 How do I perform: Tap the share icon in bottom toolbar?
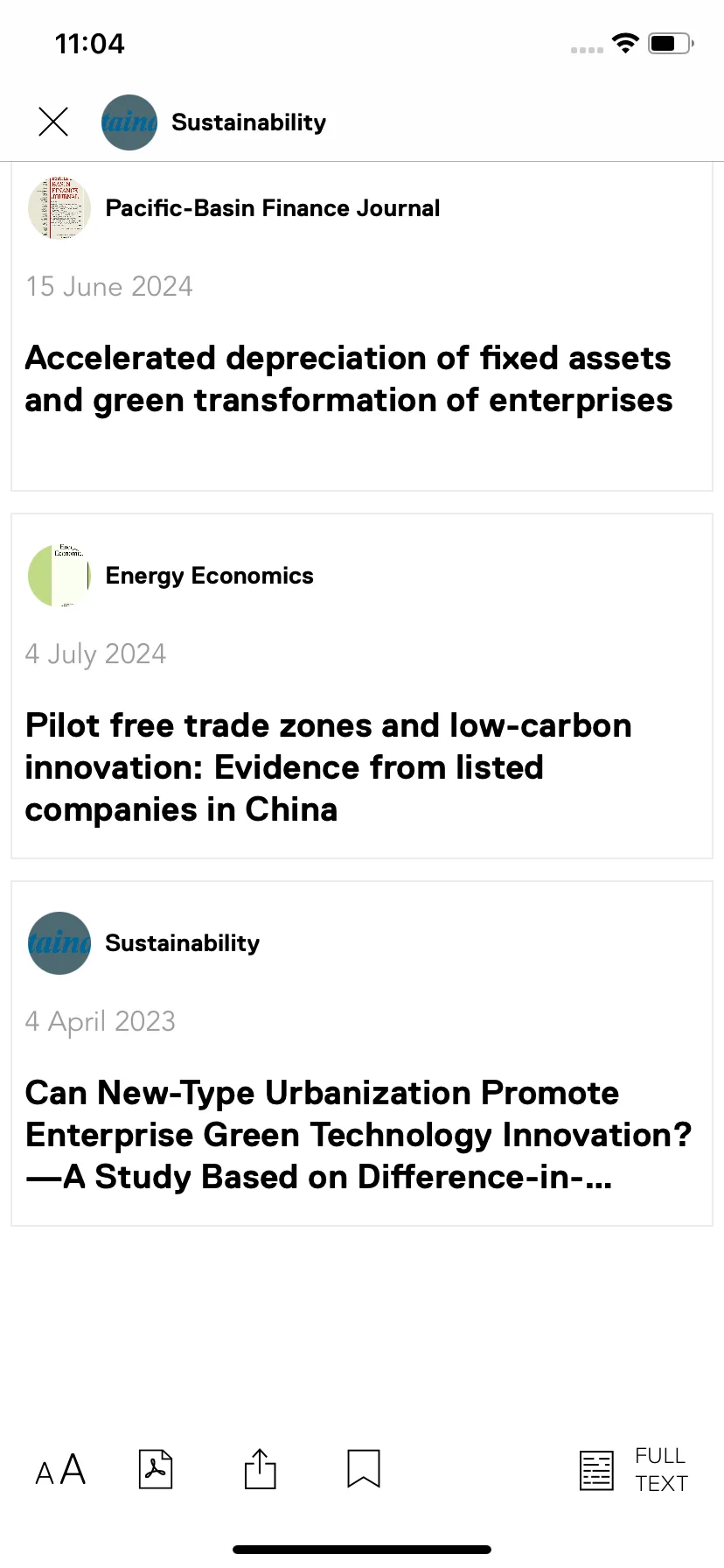pyautogui.click(x=260, y=1469)
